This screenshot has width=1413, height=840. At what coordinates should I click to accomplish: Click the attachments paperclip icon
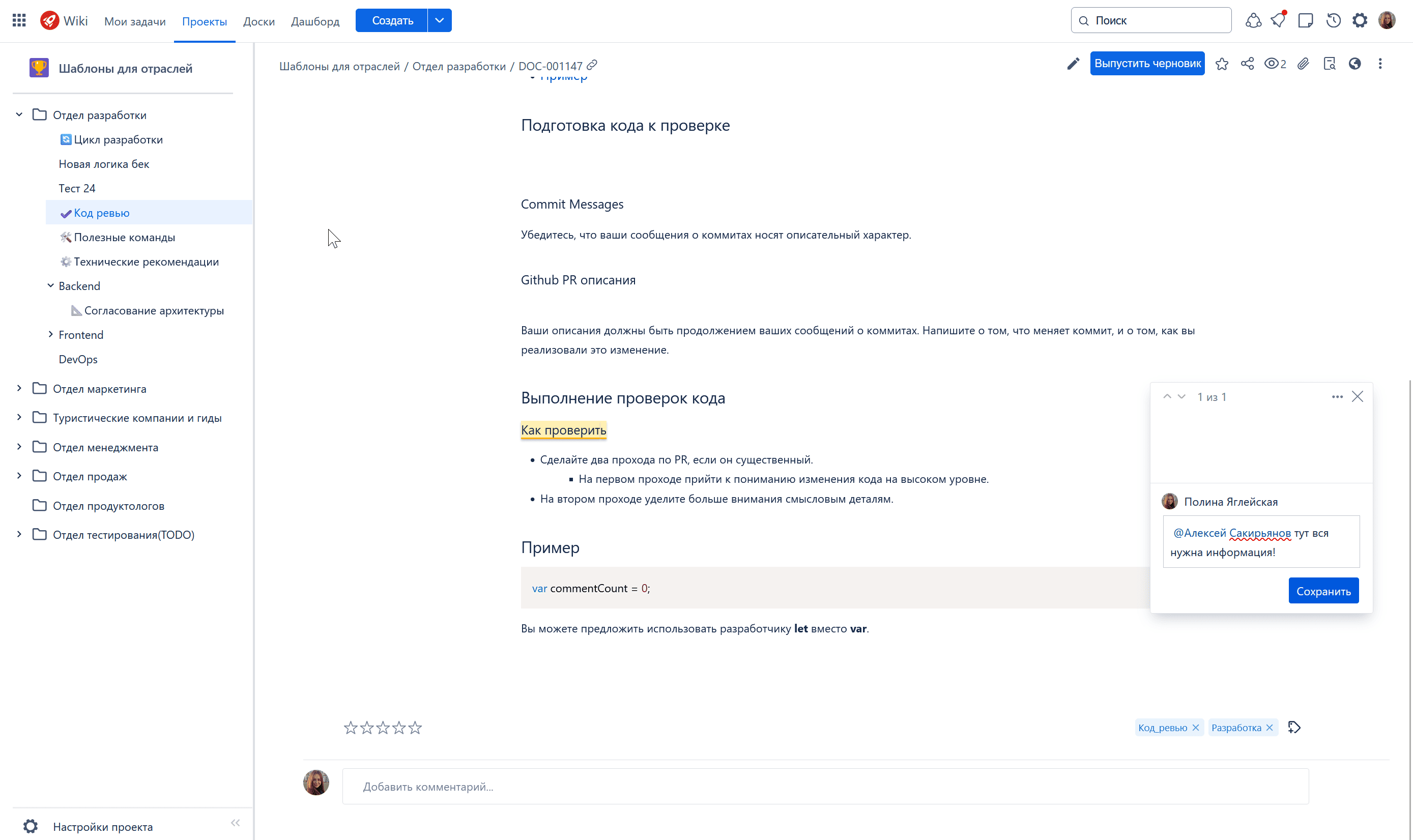[1303, 64]
